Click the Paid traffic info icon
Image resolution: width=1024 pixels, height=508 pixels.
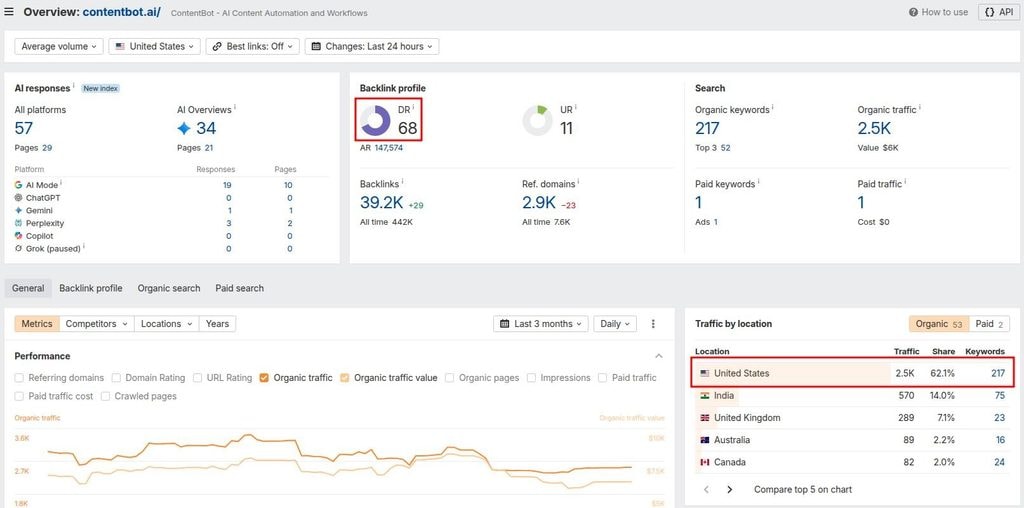[x=906, y=182]
